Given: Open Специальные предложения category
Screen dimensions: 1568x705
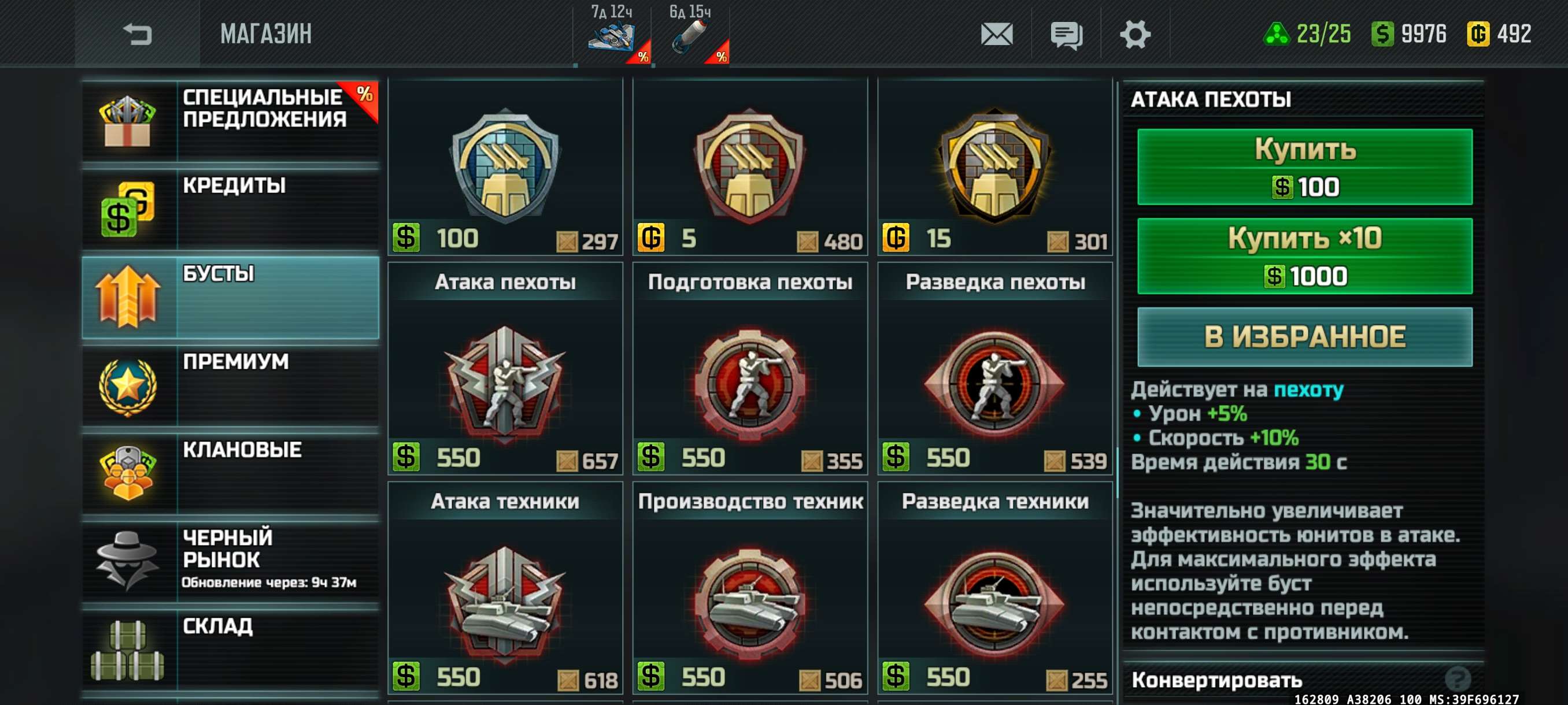Looking at the screenshot, I should tap(231, 121).
